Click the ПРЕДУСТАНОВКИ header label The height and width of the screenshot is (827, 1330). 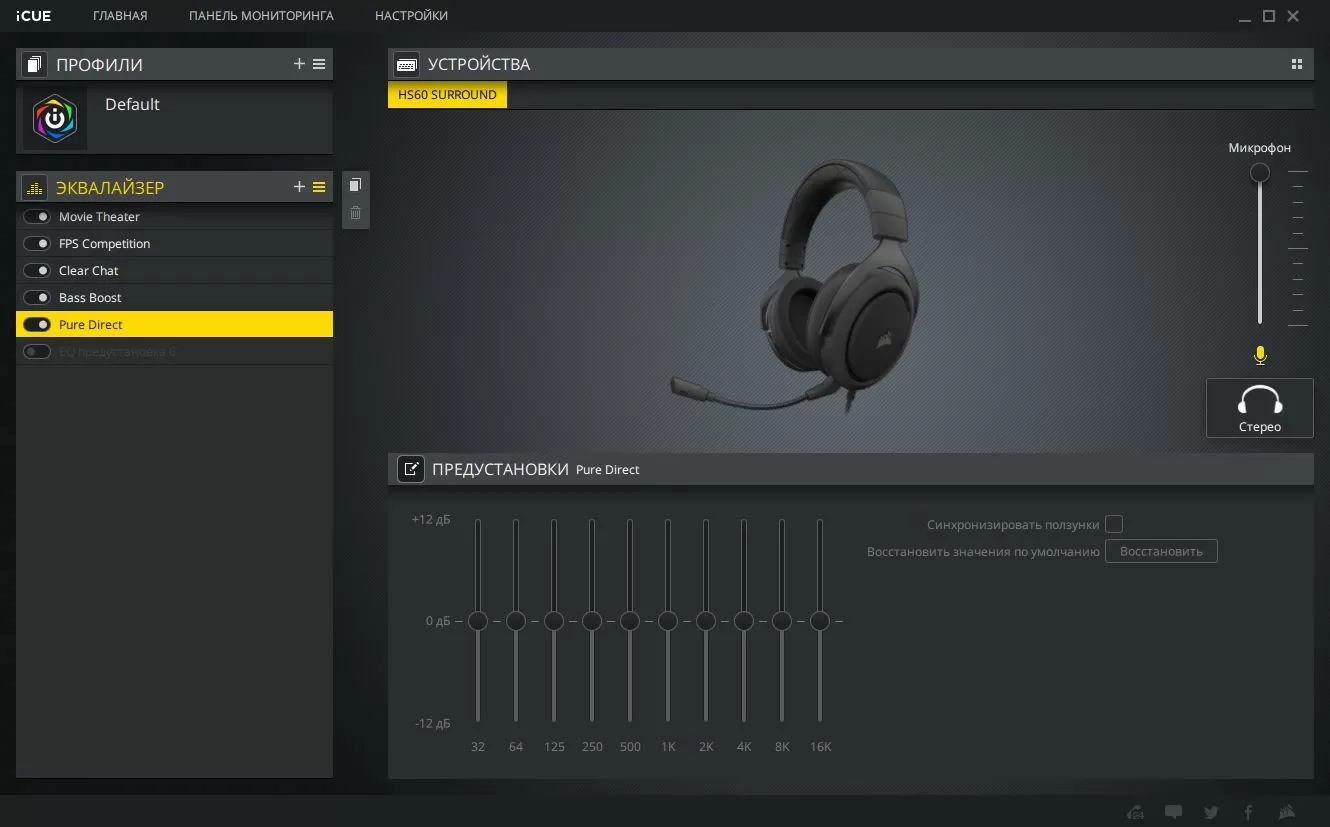[500, 469]
